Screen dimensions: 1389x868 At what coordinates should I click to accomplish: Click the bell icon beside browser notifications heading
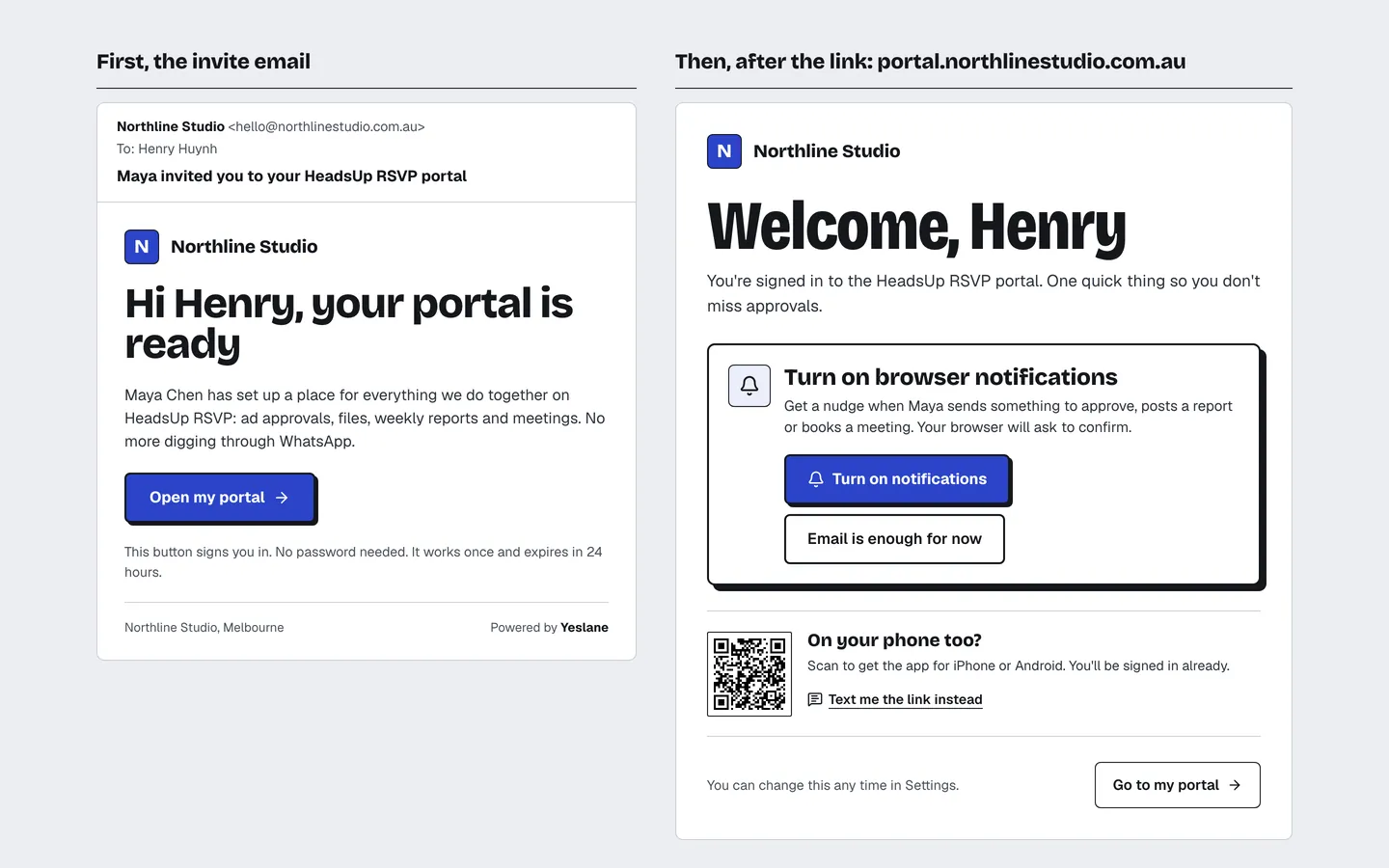(749, 386)
